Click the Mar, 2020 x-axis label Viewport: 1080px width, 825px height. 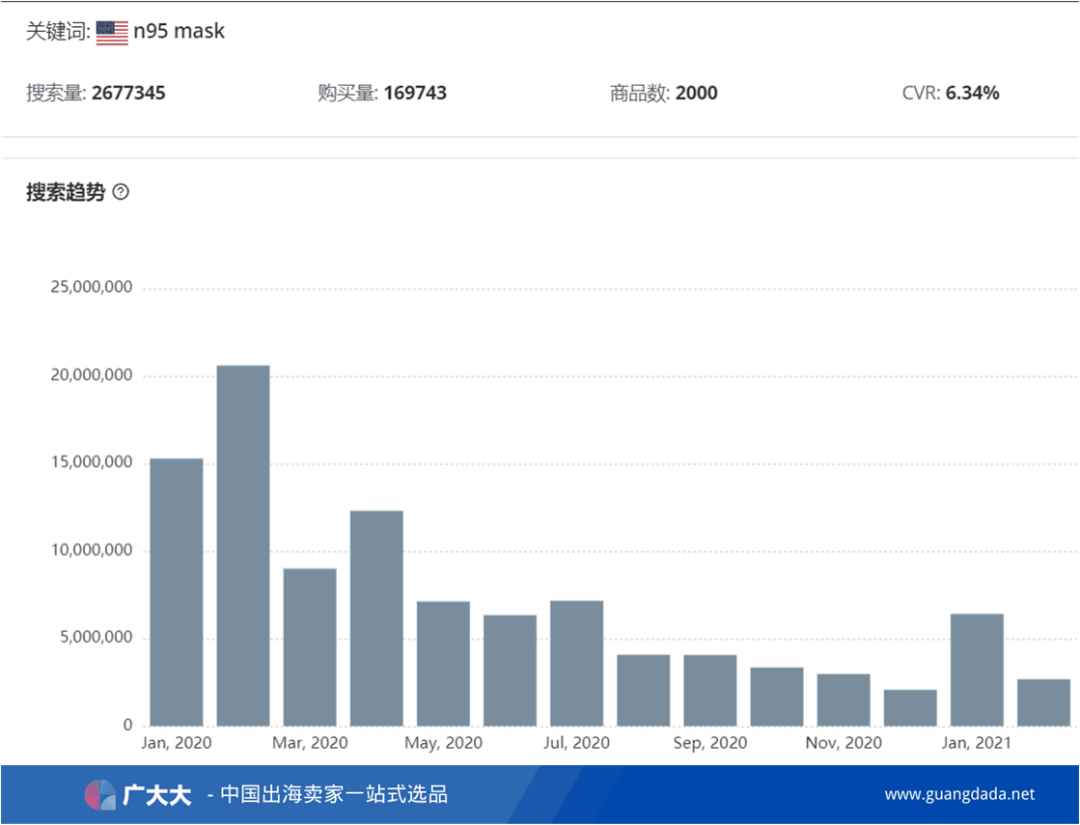pyautogui.click(x=310, y=744)
